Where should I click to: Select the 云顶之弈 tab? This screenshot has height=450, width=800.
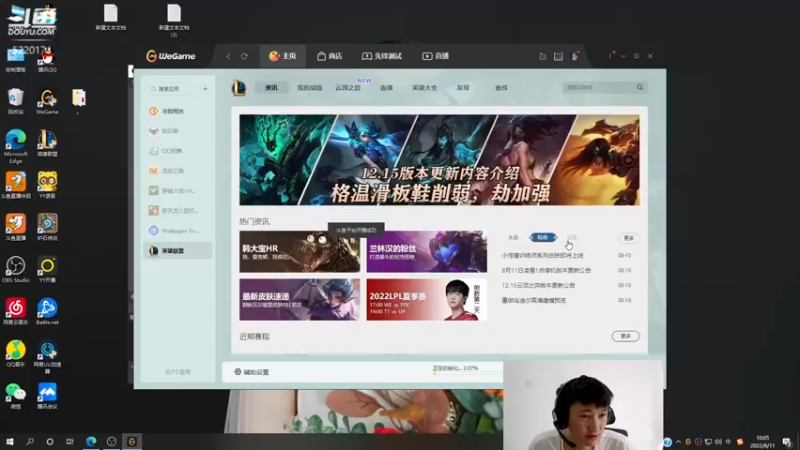pyautogui.click(x=348, y=88)
